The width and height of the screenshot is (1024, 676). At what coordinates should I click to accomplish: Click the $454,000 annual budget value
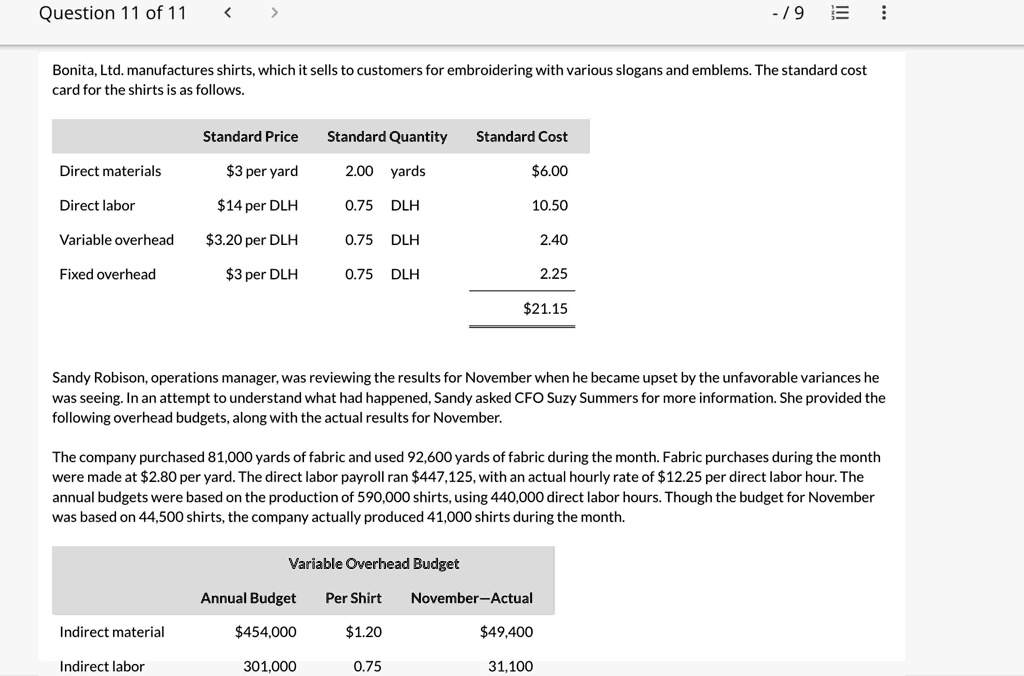coord(265,632)
